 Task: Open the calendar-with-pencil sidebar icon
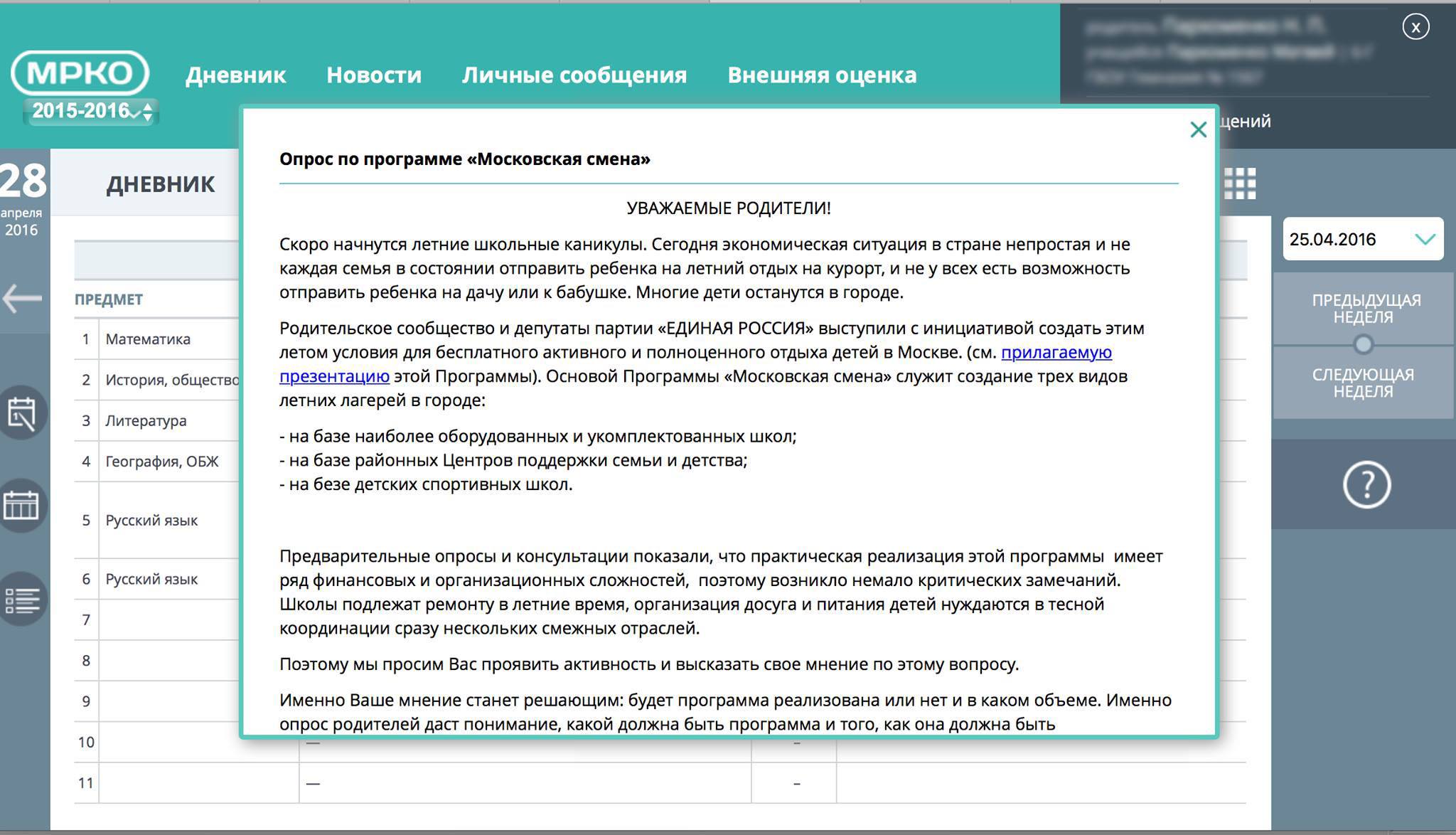click(x=22, y=413)
